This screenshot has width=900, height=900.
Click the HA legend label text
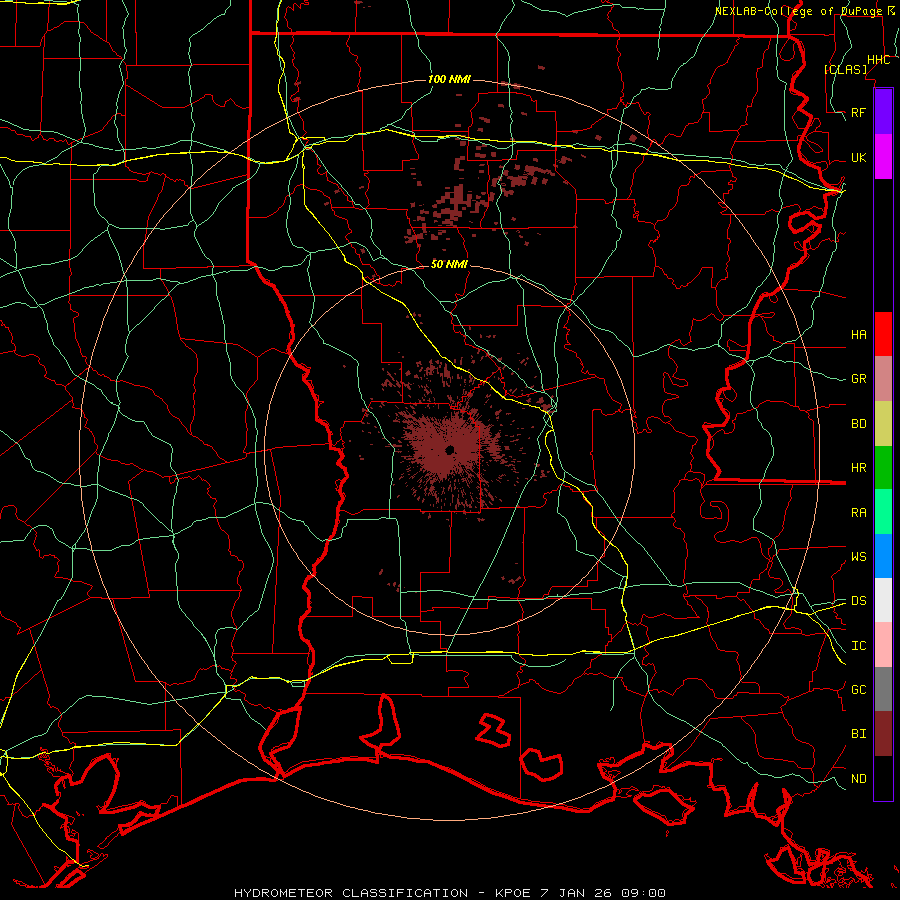tap(858, 335)
